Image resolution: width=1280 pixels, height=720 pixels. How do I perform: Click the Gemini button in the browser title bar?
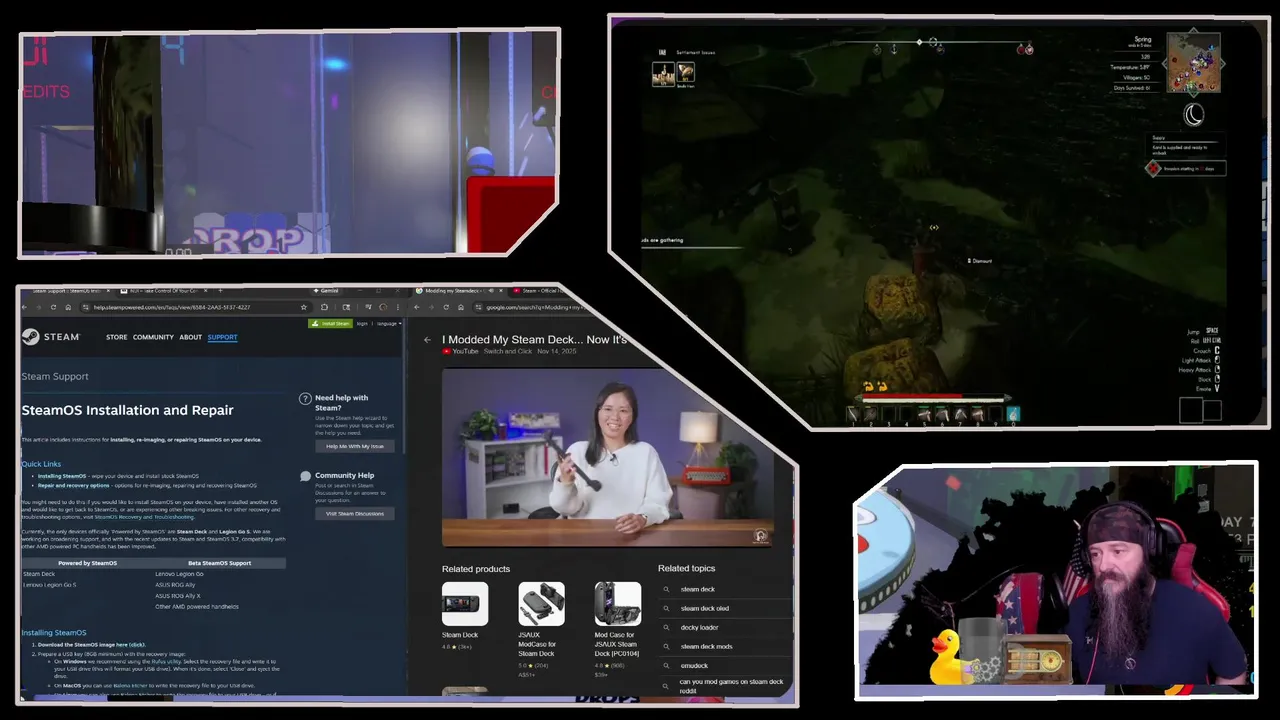pos(326,290)
